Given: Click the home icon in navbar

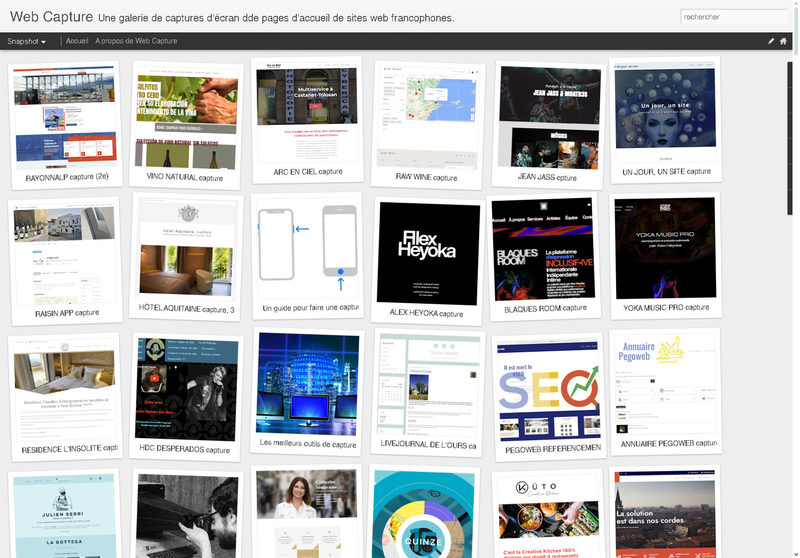Looking at the screenshot, I should (x=783, y=41).
